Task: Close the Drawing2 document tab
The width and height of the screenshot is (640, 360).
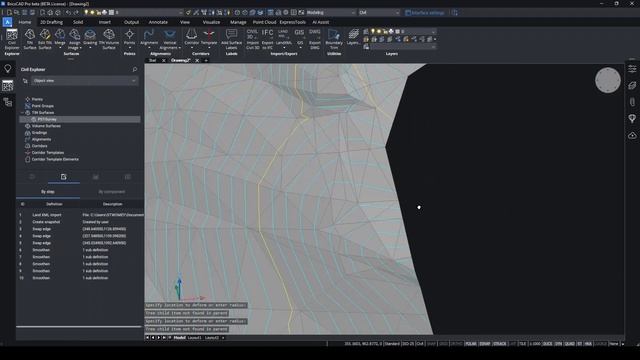Action: click(x=197, y=60)
